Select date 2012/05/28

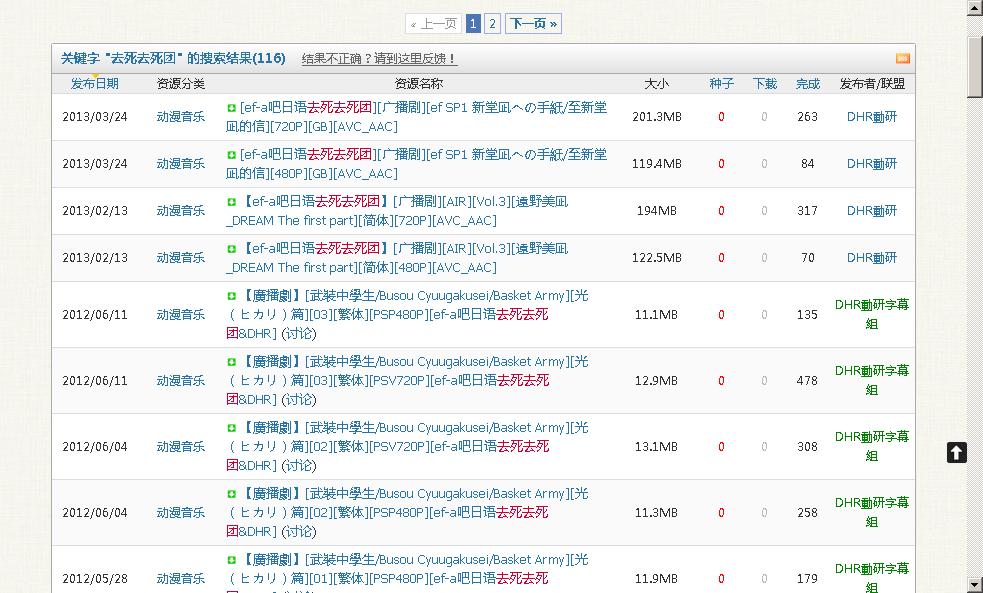point(95,579)
